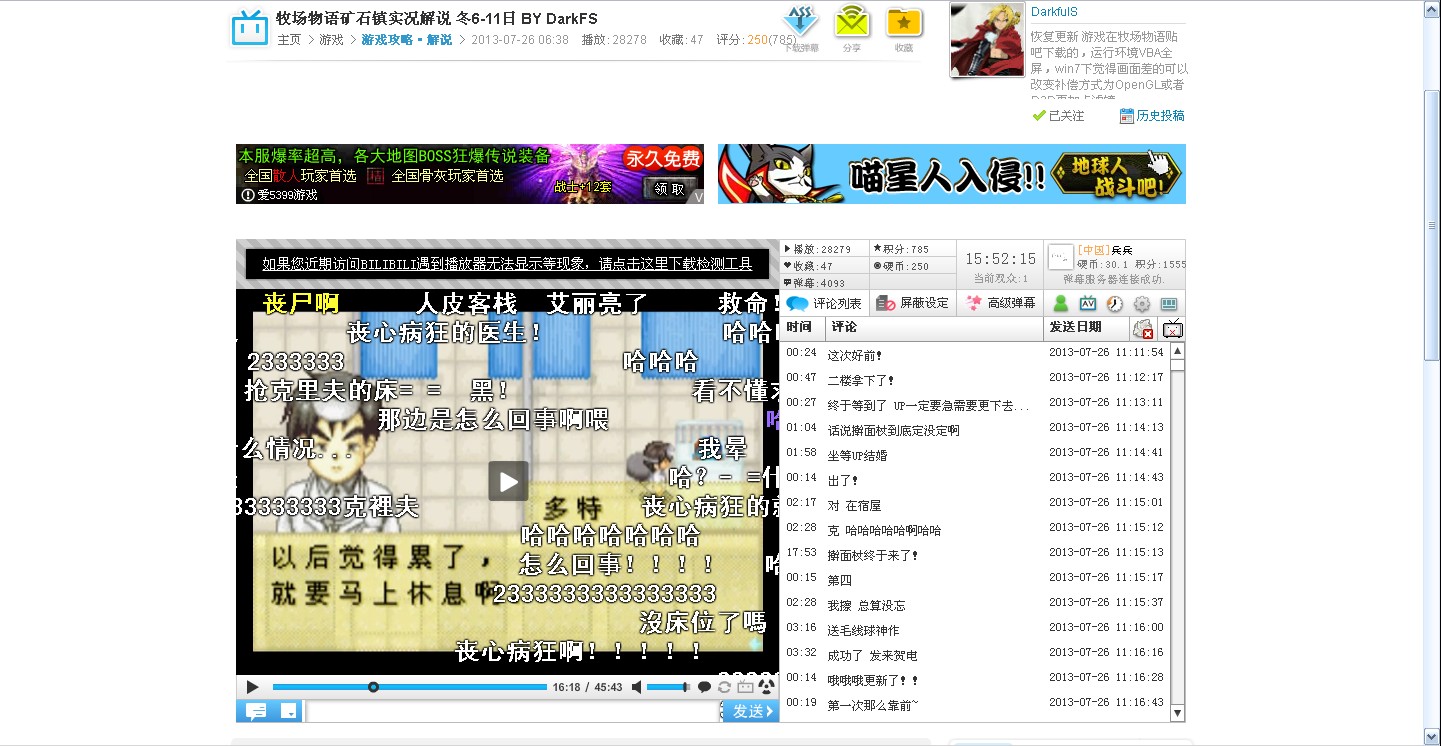Toggle danmaku display with speech bubble icon
Screen dimensions: 1441x746
click(704, 687)
